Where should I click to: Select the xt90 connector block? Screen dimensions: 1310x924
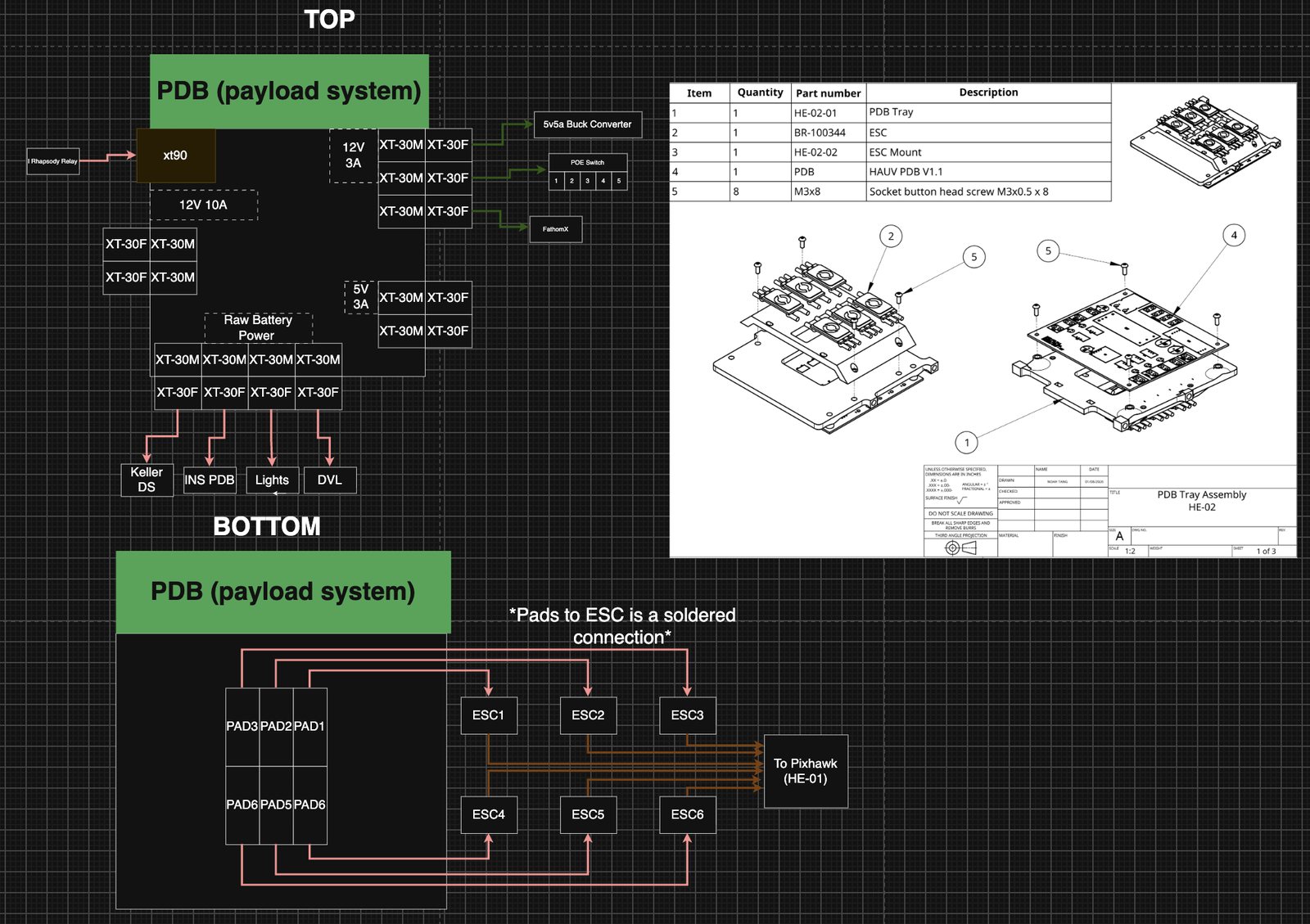[176, 156]
